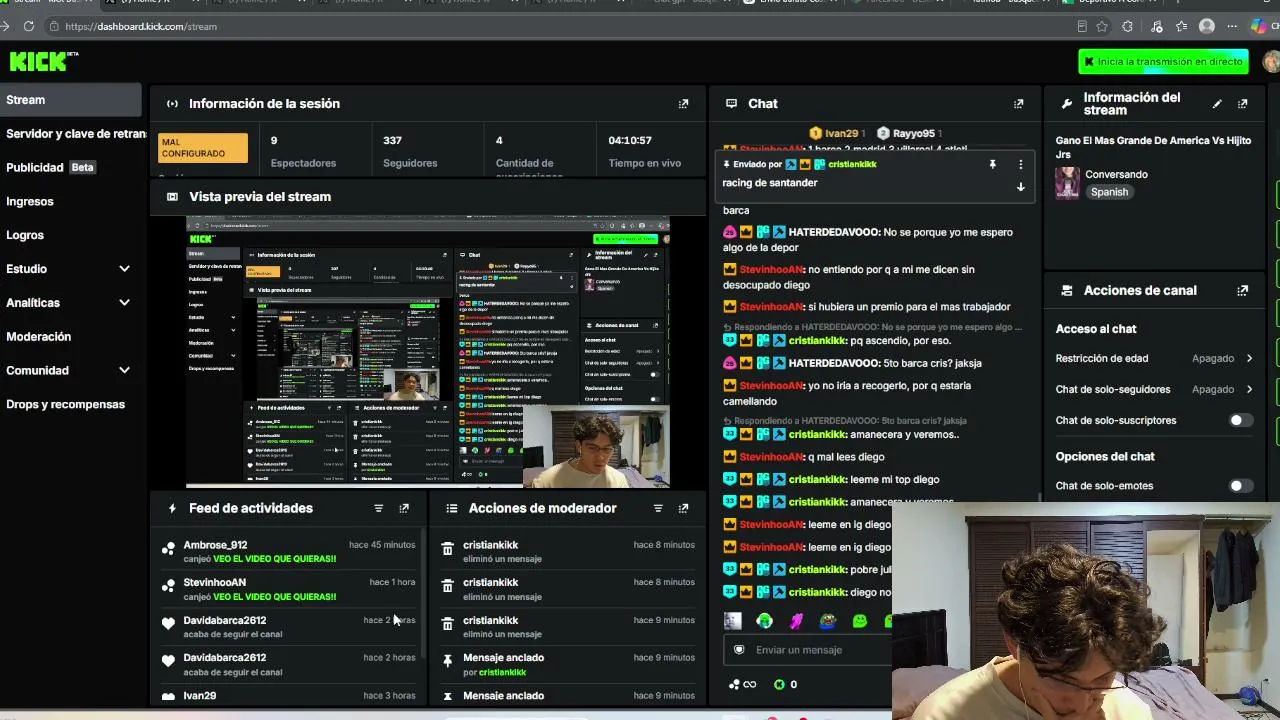Click the 9 Espectadores stat
The image size is (1280, 720).
[x=303, y=151]
